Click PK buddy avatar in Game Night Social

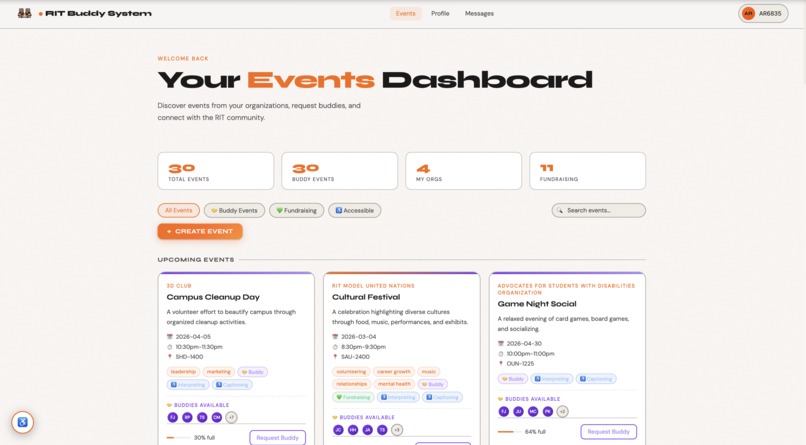point(548,411)
